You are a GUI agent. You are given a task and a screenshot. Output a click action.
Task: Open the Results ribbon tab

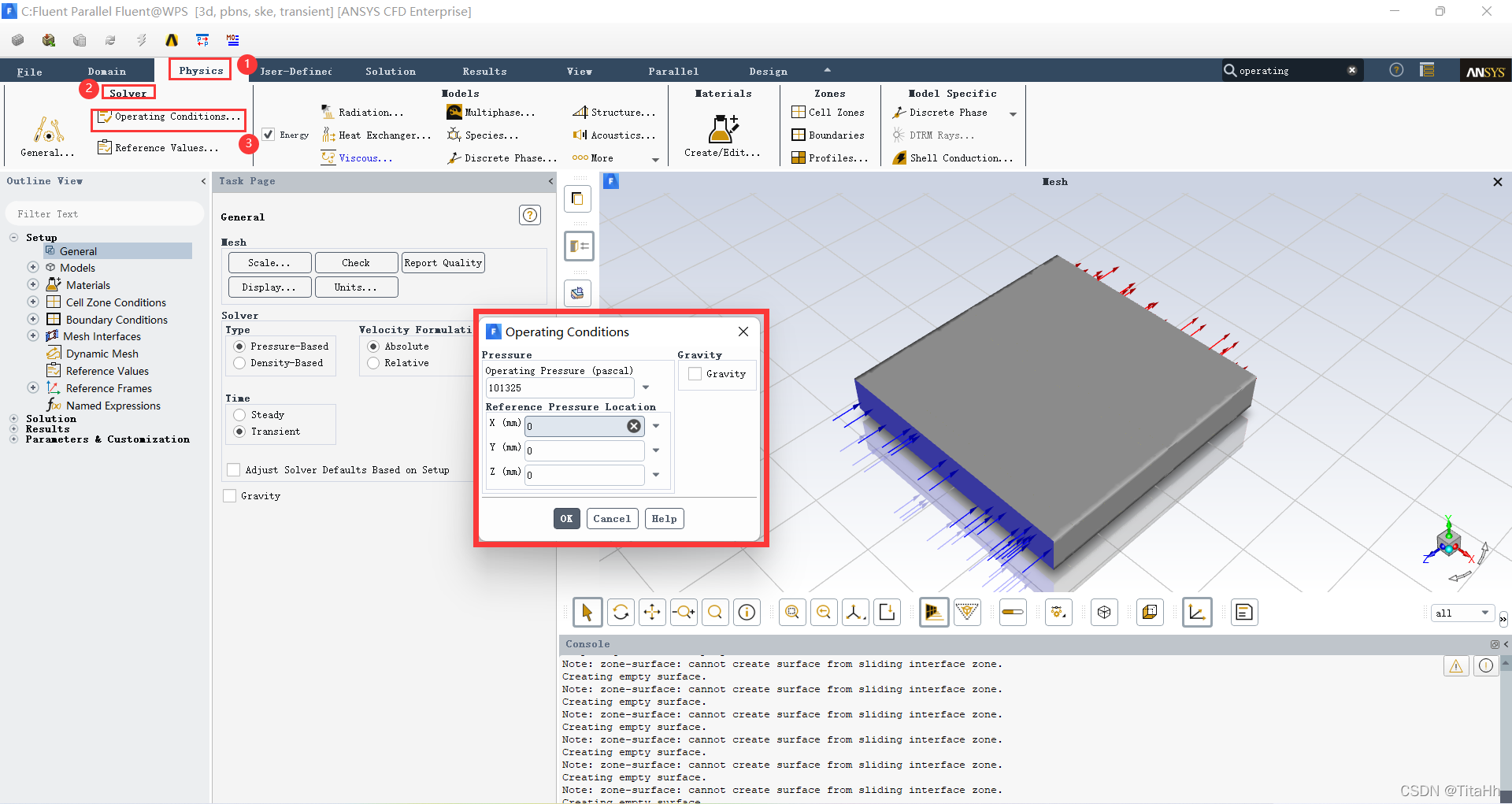[484, 72]
